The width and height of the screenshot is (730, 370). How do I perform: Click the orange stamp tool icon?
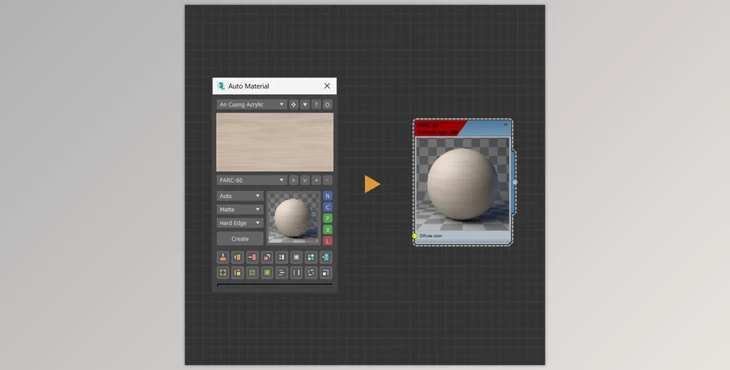coord(223,257)
